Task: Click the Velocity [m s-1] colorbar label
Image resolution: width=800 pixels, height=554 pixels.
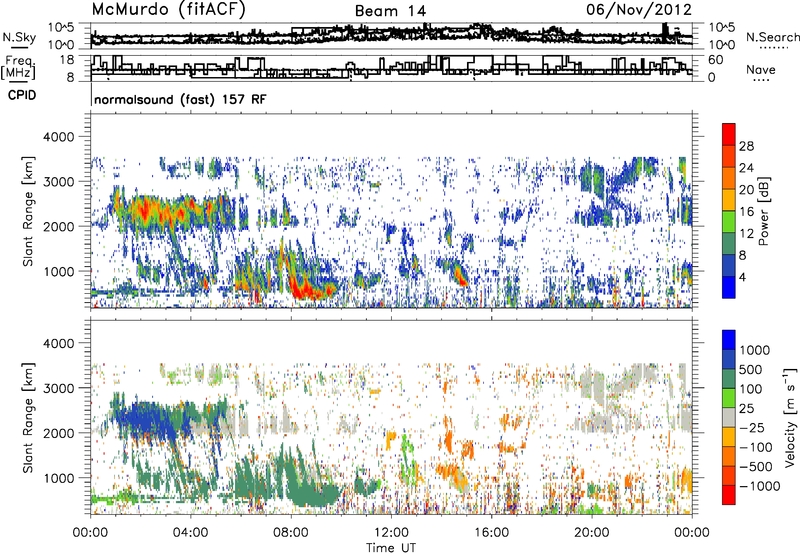Action: click(791, 417)
